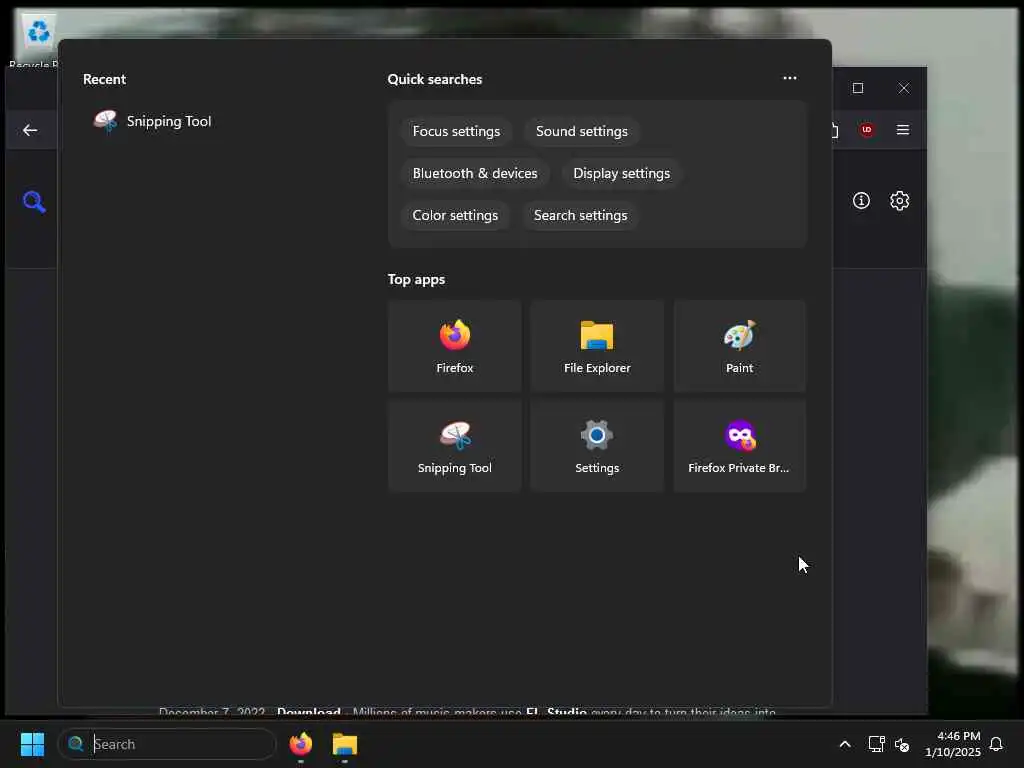Click the info circle icon in Firefox
The image size is (1024, 768).
[x=861, y=200]
